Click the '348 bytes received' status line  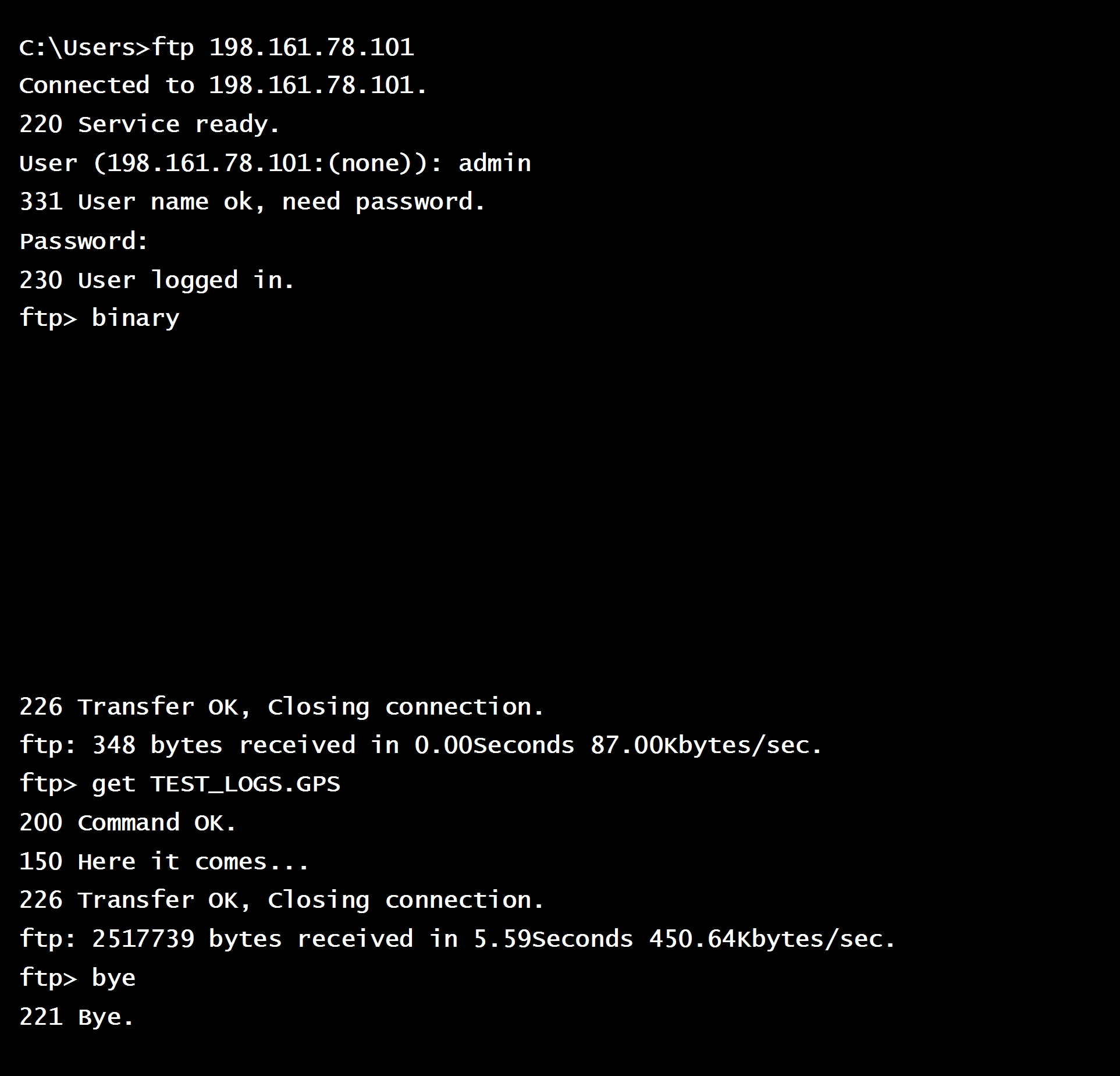point(421,745)
